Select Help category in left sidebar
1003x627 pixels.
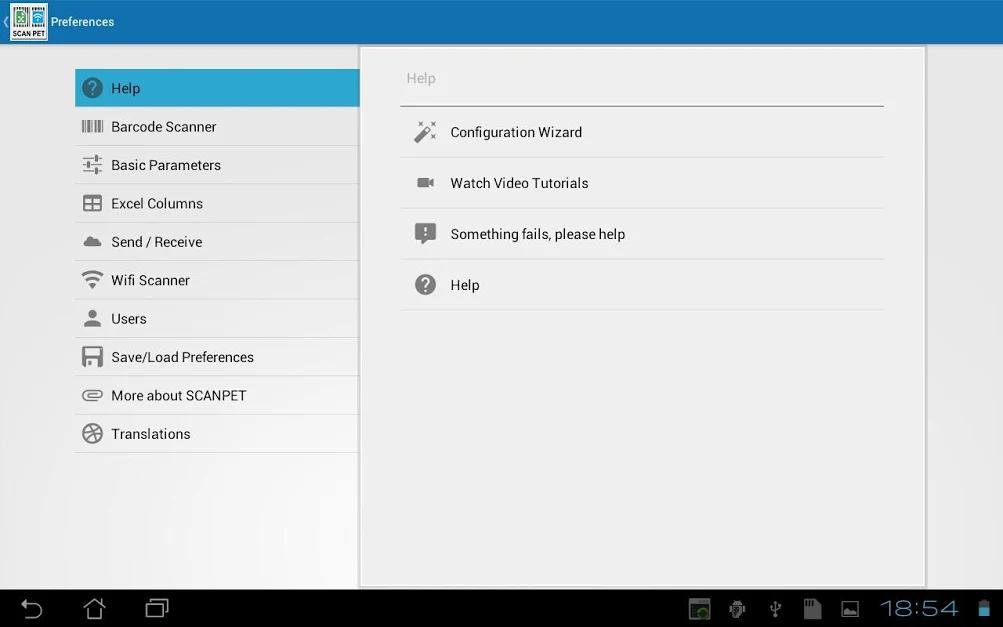point(217,88)
